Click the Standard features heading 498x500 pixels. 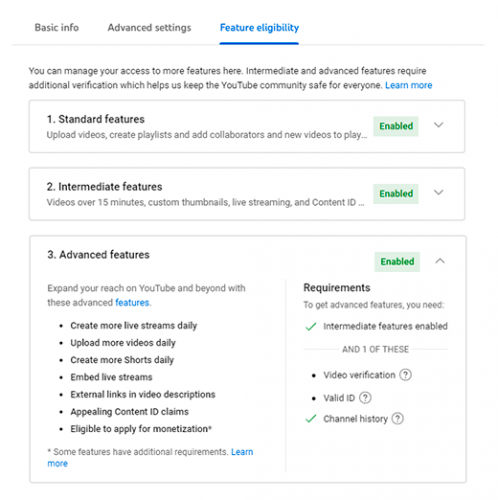pos(96,119)
